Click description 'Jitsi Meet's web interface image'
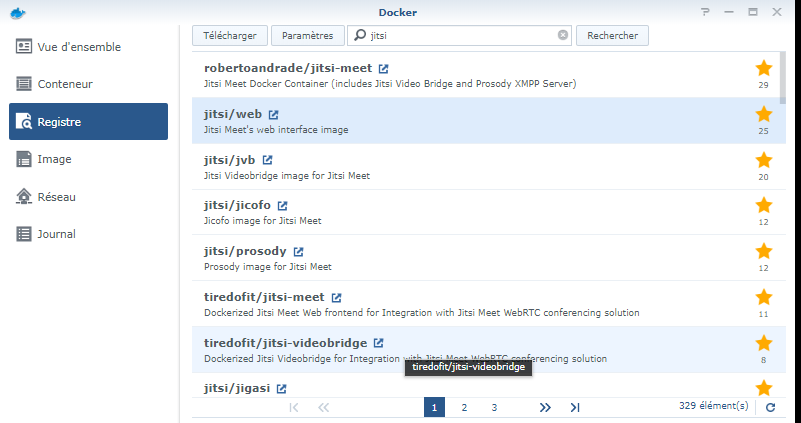 pos(276,130)
